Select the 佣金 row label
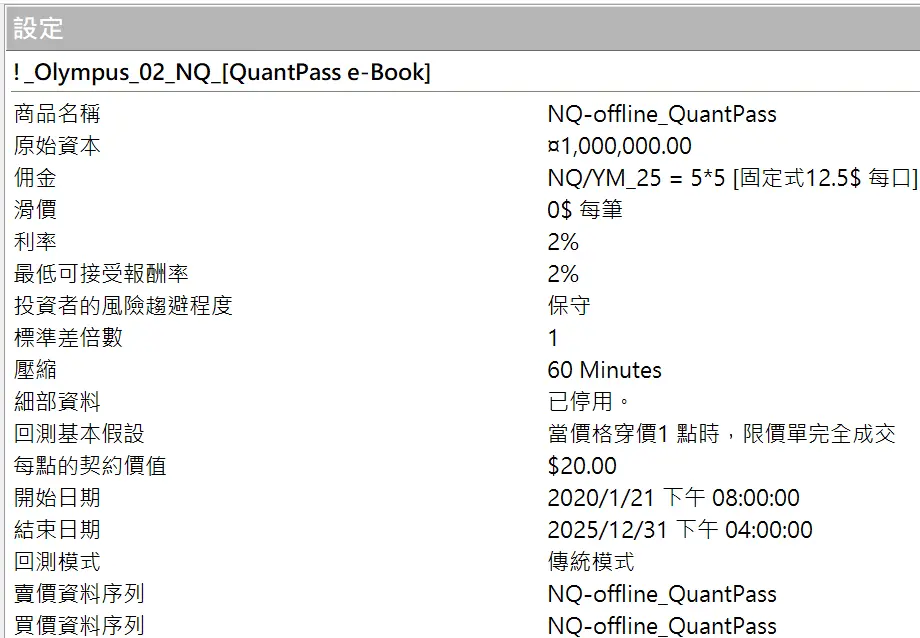The width and height of the screenshot is (920, 638). coord(35,178)
